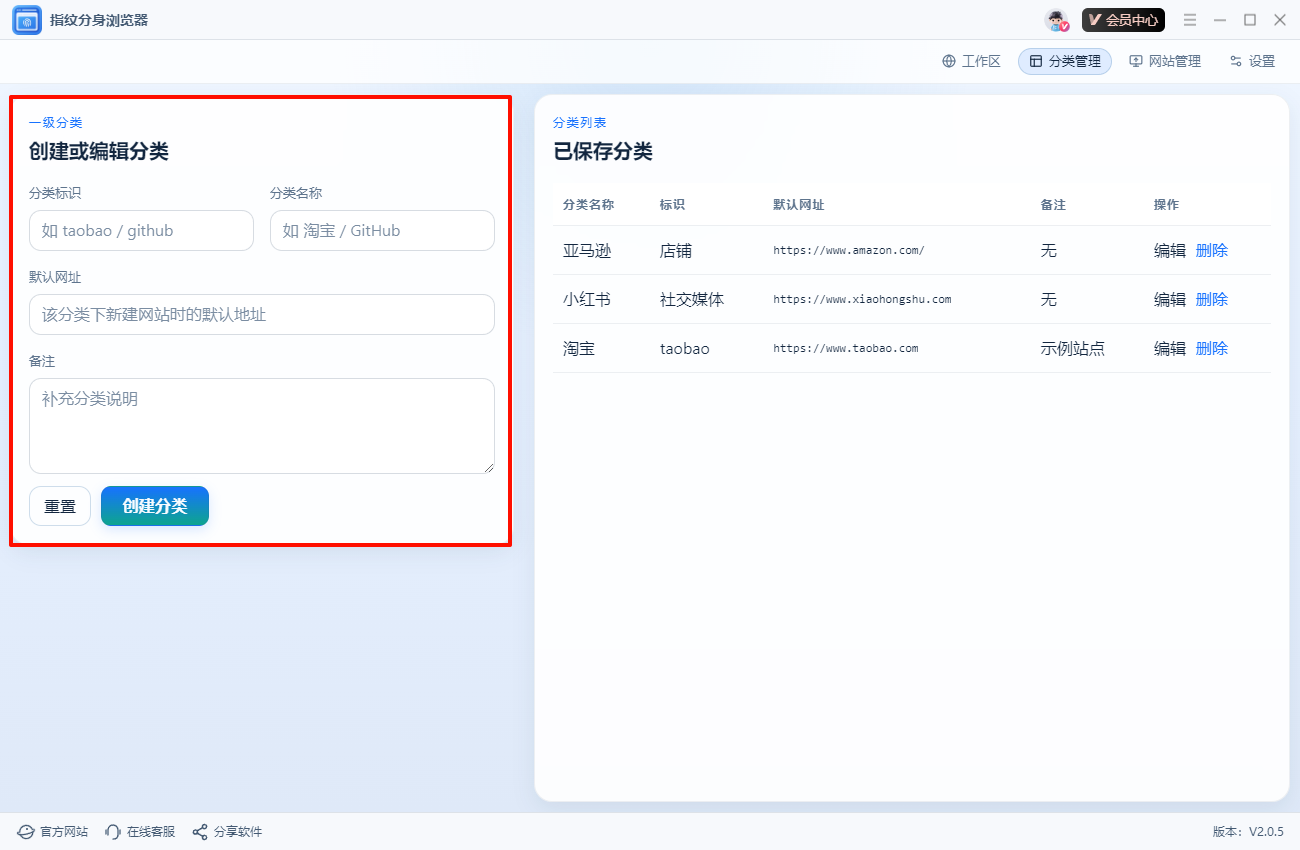Click the https://www.amazon.com/ URL cell
The height and width of the screenshot is (850, 1300).
pyautogui.click(x=849, y=250)
